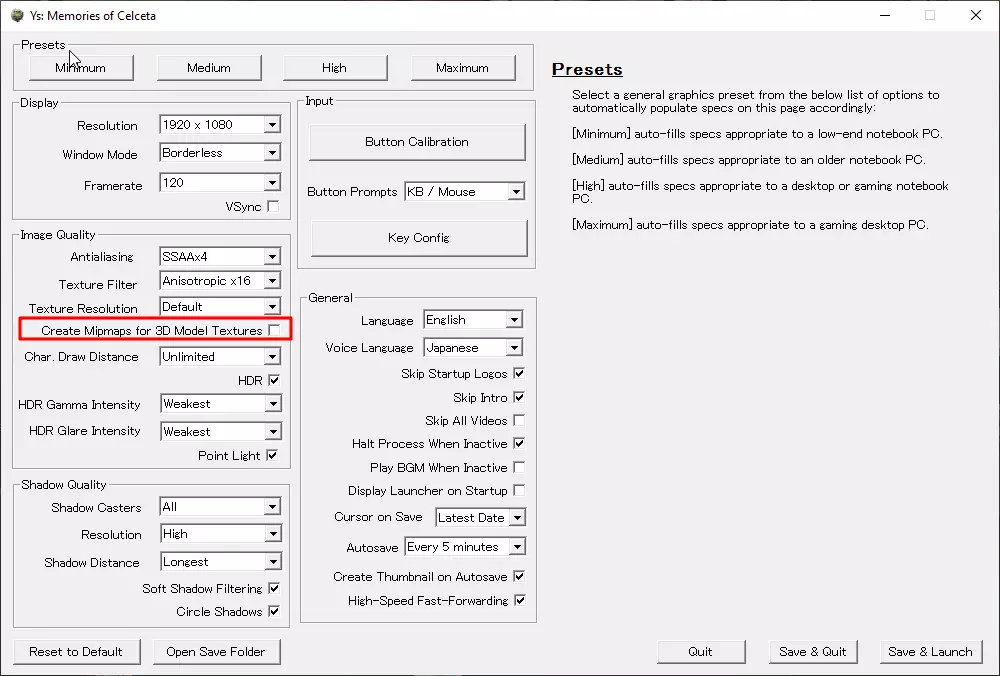Toggle Skip Startup Logos checkbox
The width and height of the screenshot is (1000, 676).
pyautogui.click(x=519, y=373)
